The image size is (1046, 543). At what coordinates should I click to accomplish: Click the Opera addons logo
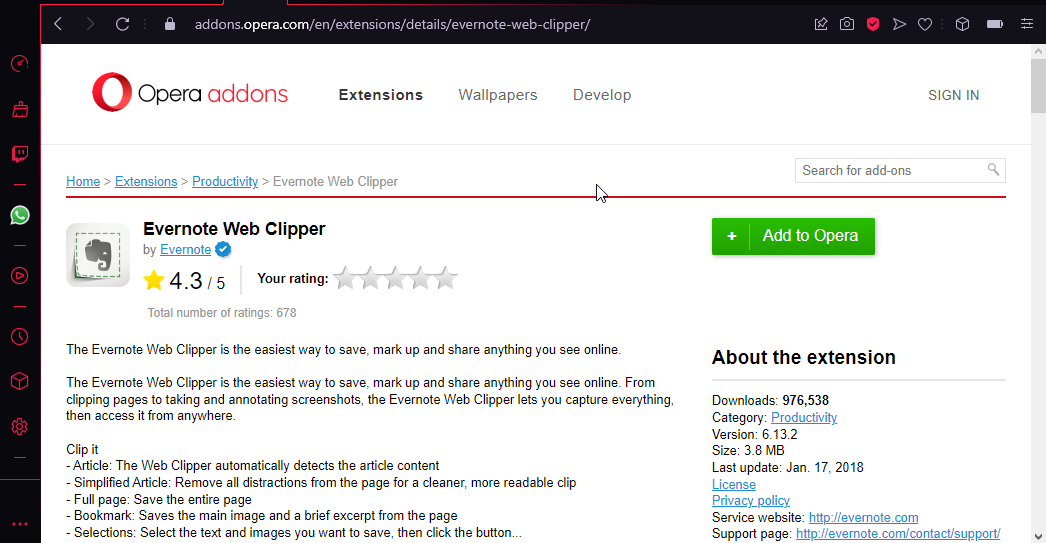coord(189,92)
